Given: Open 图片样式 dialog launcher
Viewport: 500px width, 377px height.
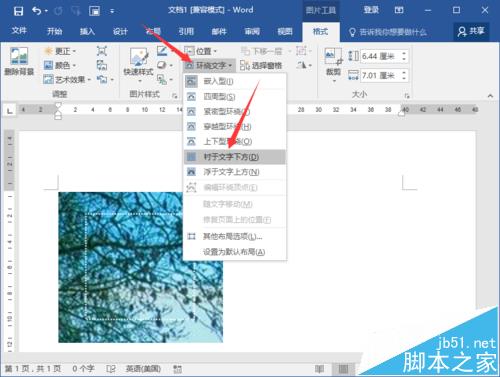Looking at the screenshot, I should [175, 96].
